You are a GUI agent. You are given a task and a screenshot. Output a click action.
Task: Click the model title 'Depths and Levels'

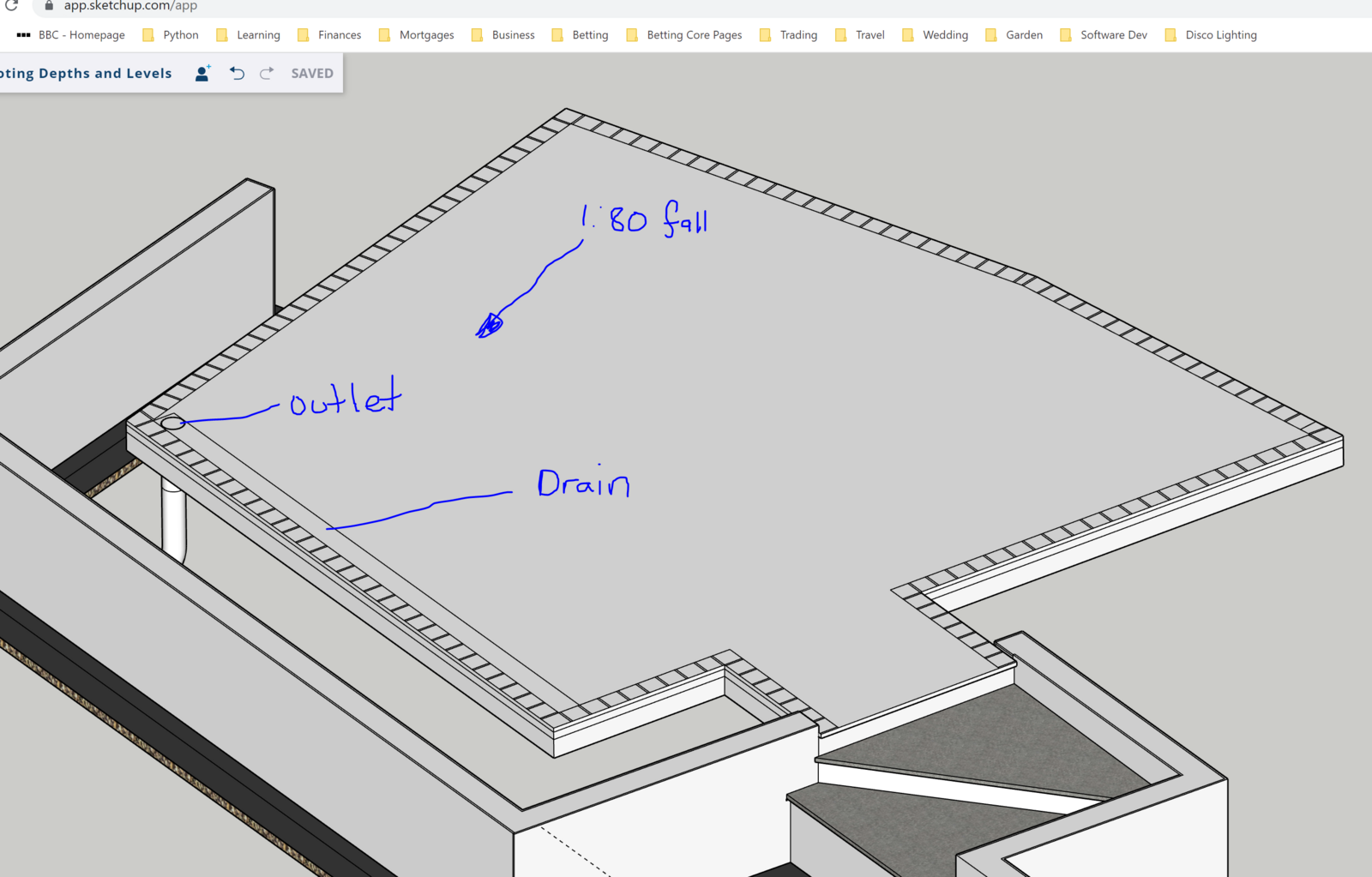pos(86,74)
